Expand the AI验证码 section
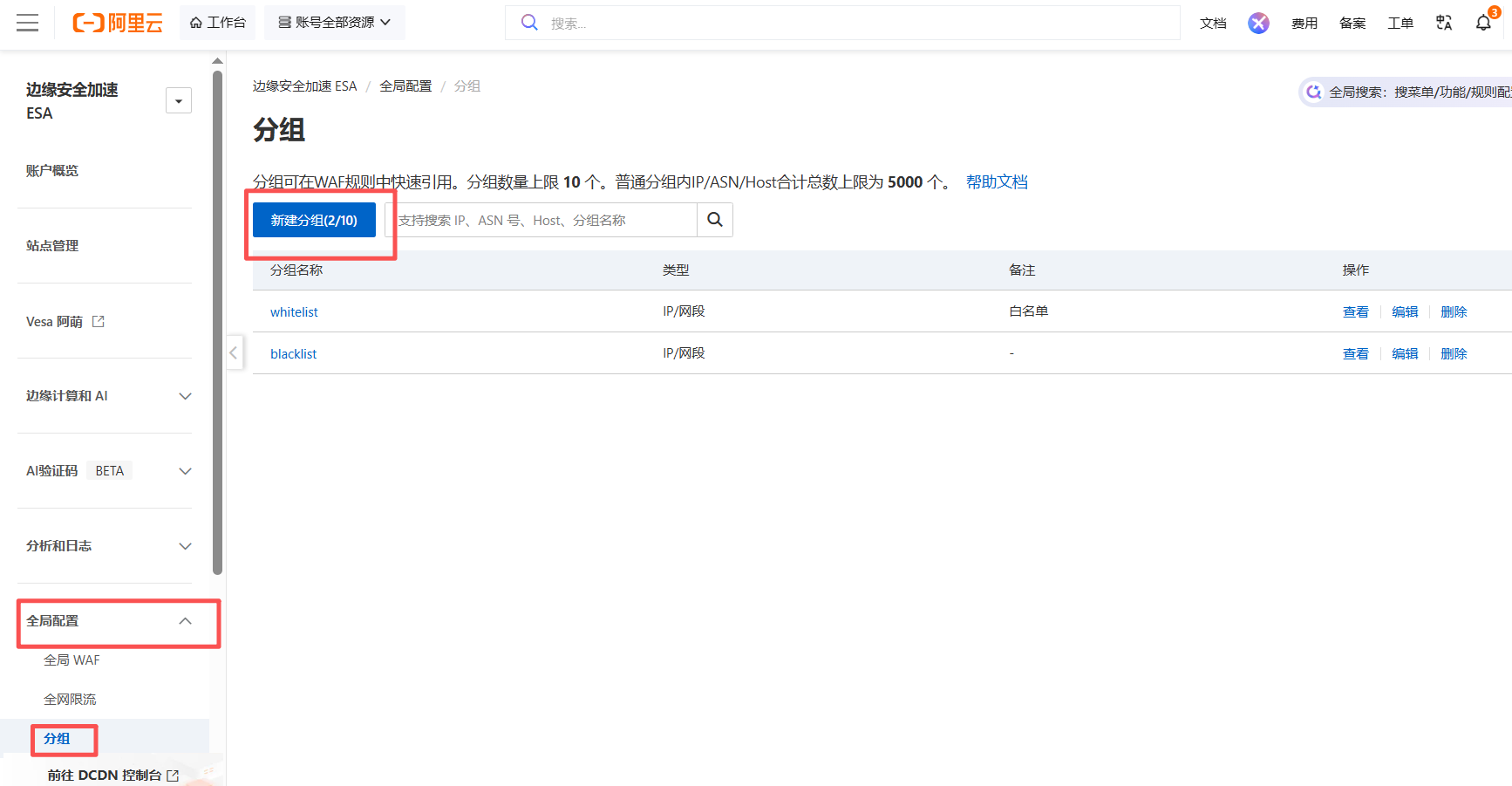 point(109,471)
